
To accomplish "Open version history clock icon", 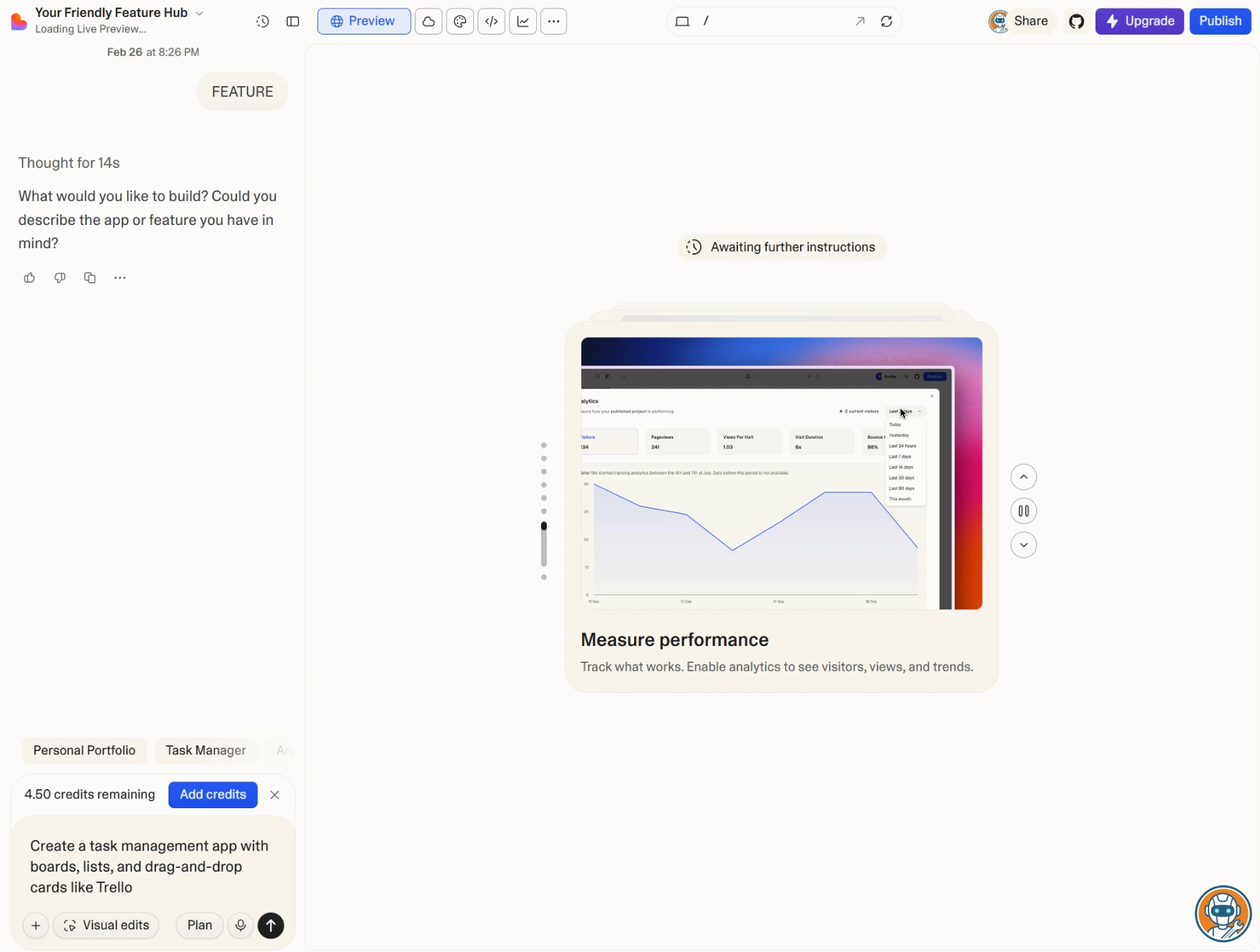I will 262,22.
